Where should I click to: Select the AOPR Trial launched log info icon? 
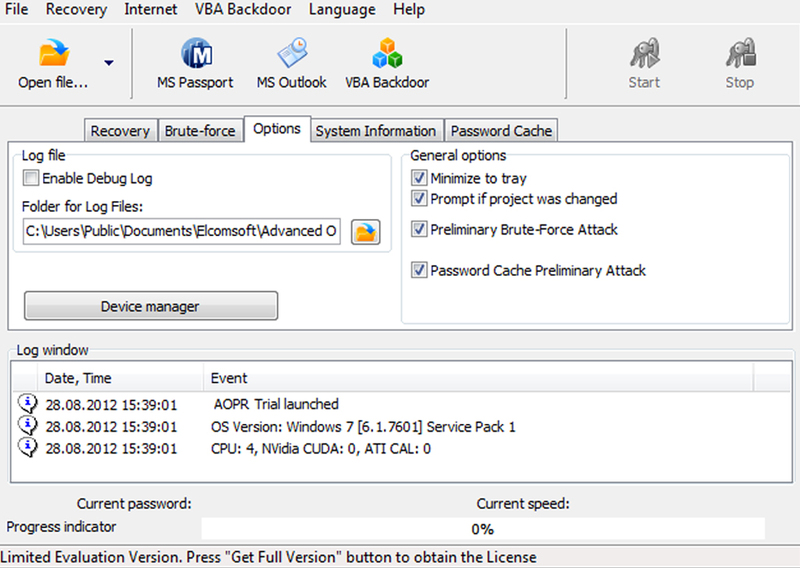click(x=28, y=403)
